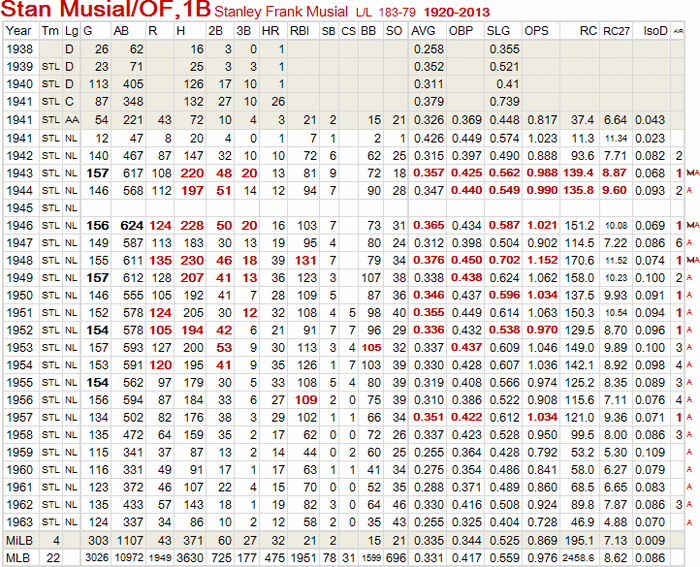Click the empty-season year cell '1945'
The width and height of the screenshot is (700, 567).
point(19,208)
